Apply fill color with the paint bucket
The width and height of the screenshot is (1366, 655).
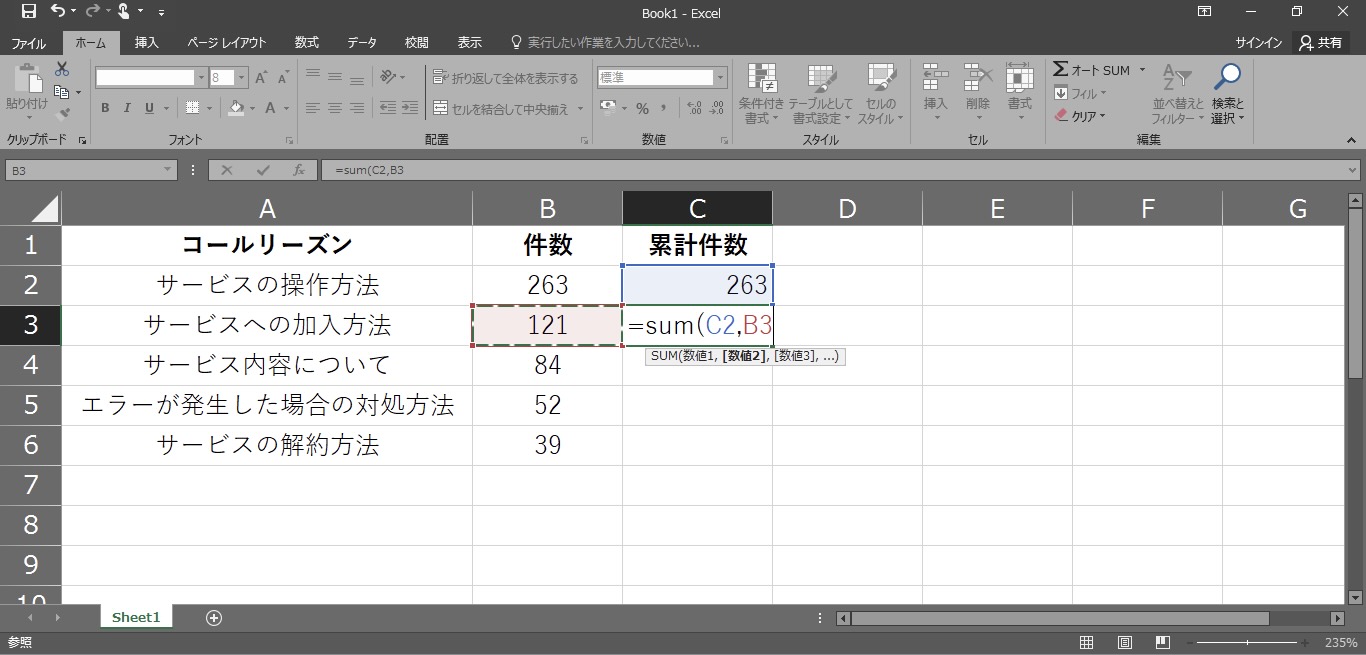[x=237, y=108]
